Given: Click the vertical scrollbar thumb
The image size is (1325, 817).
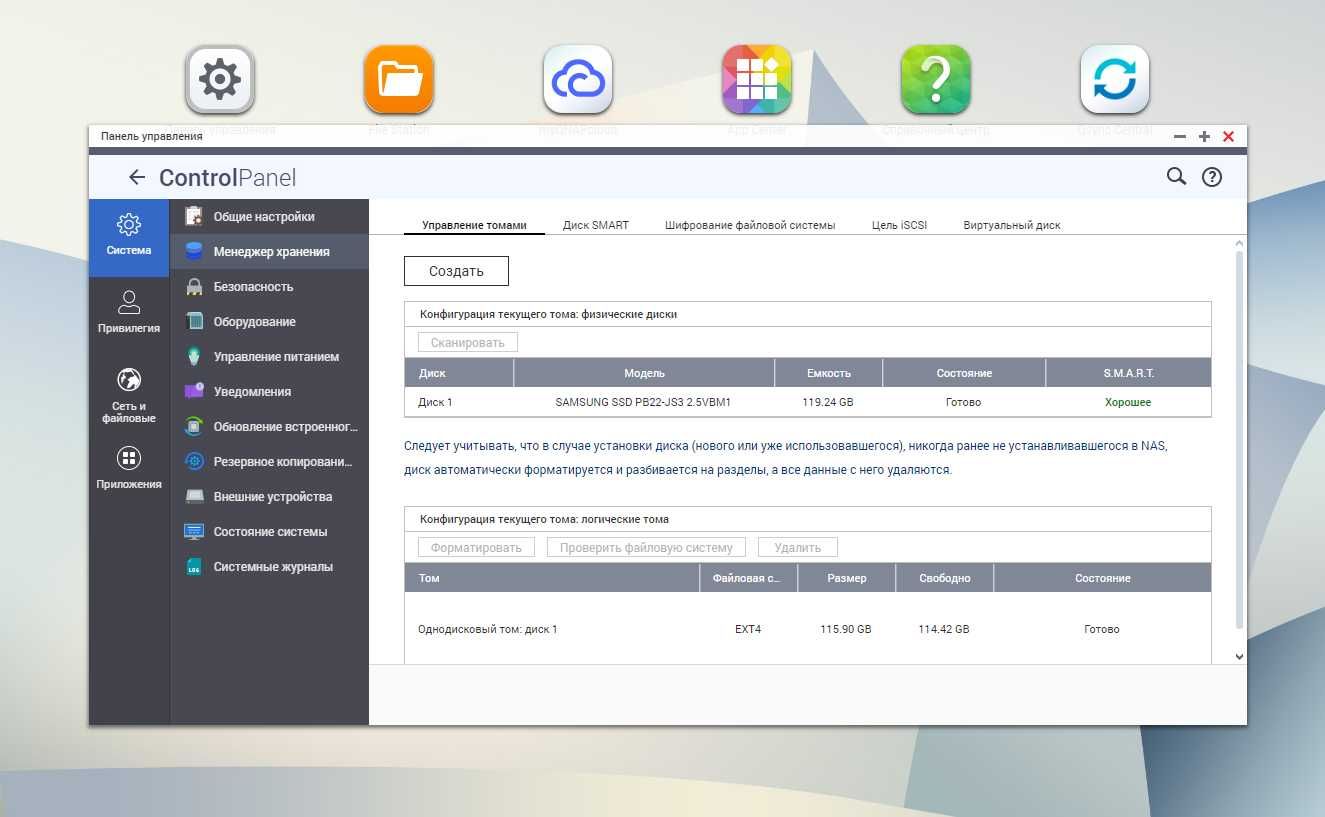Looking at the screenshot, I should pos(1240,440).
